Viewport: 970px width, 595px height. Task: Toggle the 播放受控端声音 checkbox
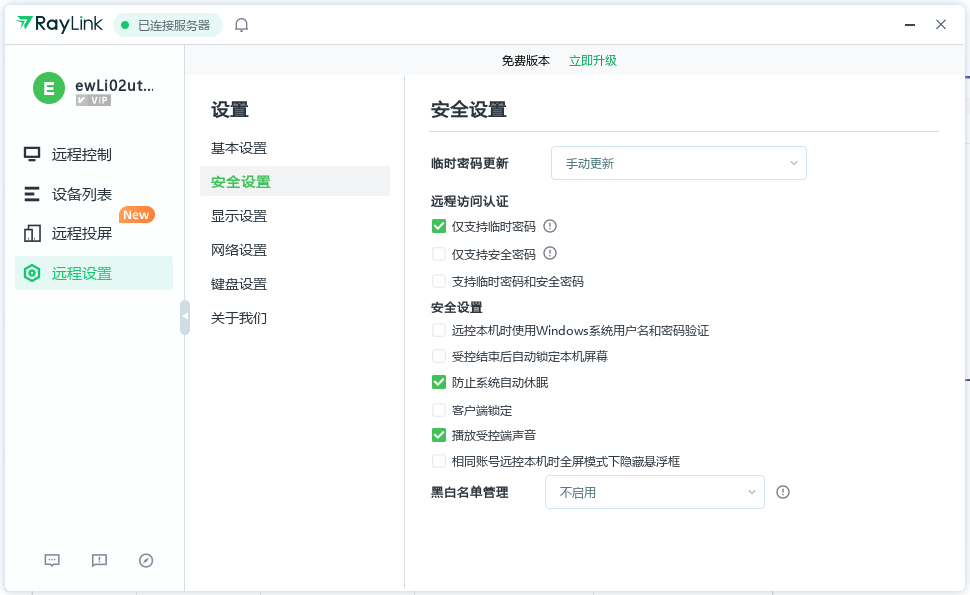439,435
